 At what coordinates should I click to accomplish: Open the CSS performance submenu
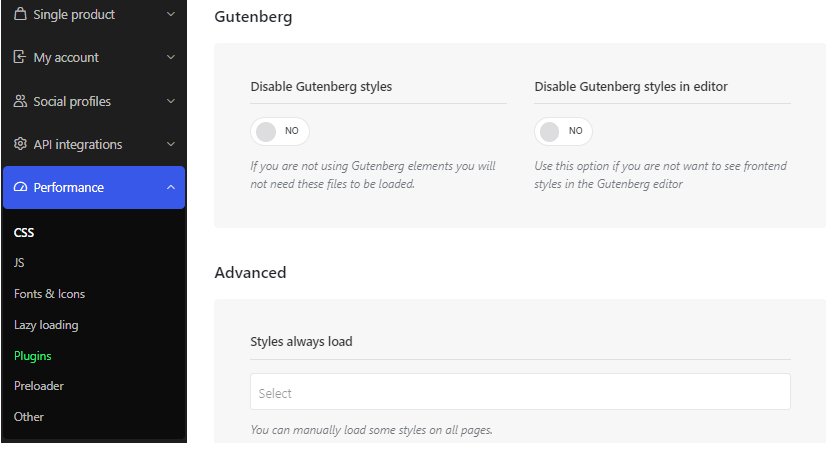tap(24, 232)
